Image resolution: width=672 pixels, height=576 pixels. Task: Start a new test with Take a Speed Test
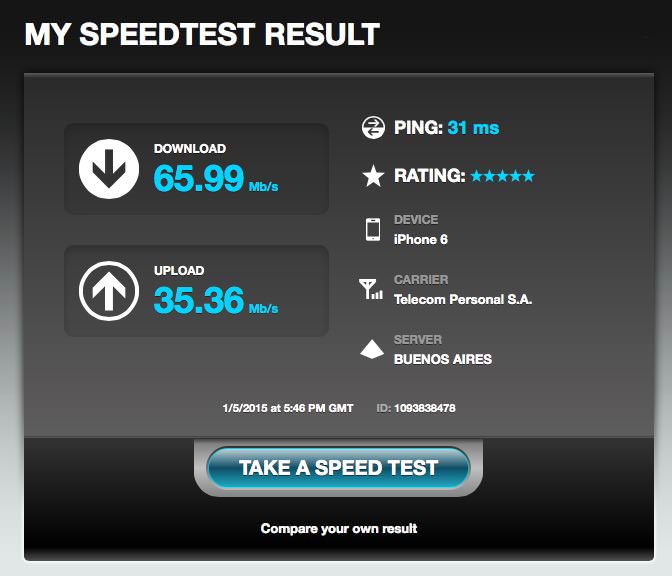338,468
